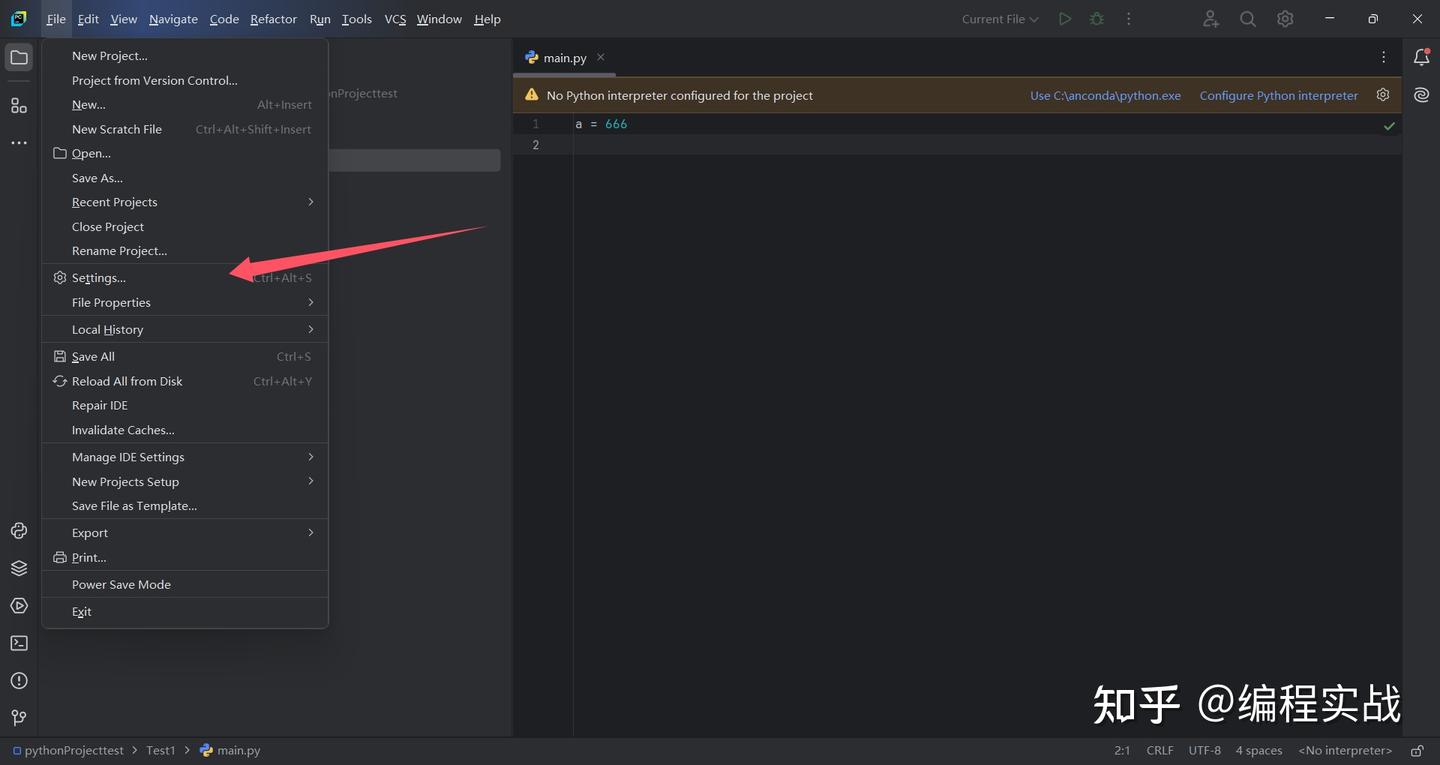Open interpreter banner gear options
Viewport: 1440px width, 765px height.
coord(1383,95)
